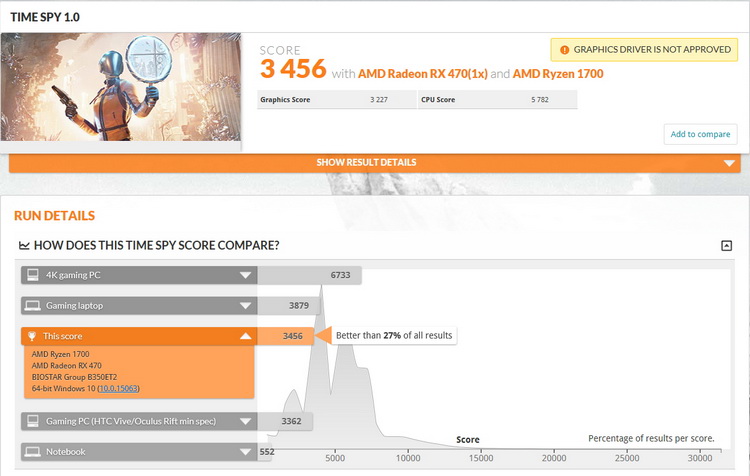Click Add to compare button
The height and width of the screenshot is (476, 750).
click(x=700, y=134)
